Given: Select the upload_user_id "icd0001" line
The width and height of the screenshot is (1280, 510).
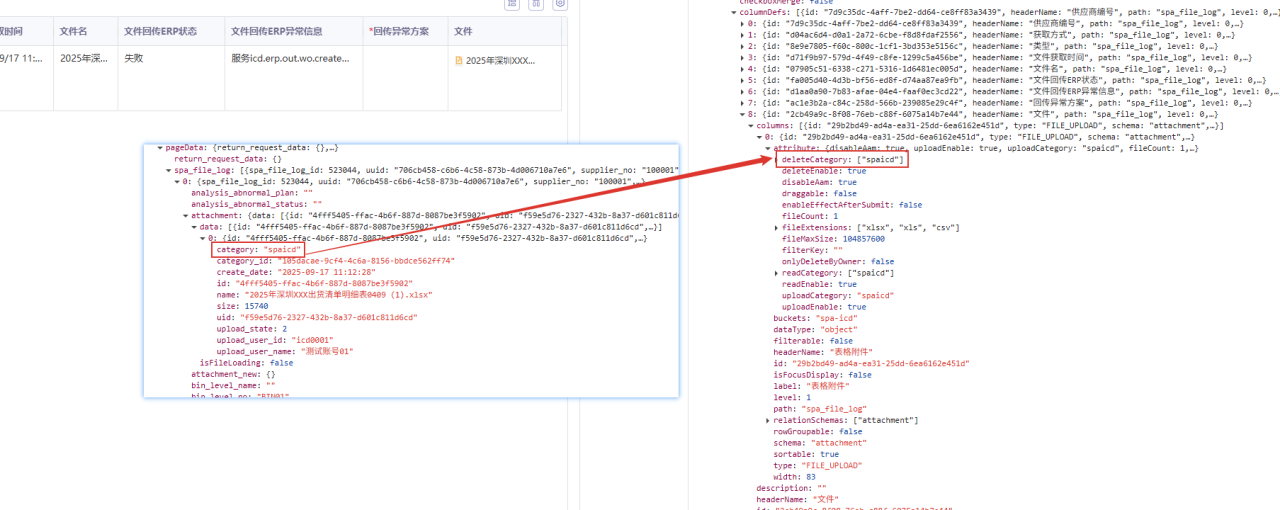Looking at the screenshot, I should pos(274,340).
